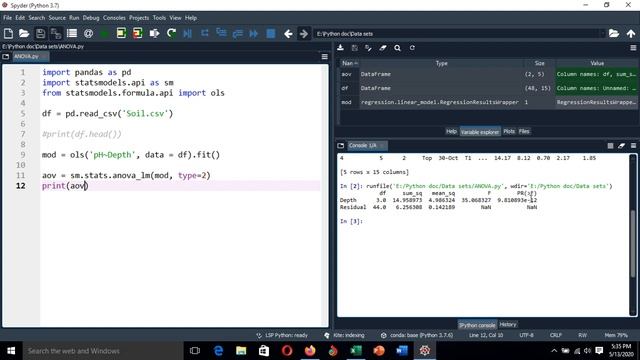640x360 pixels.
Task: Run the file with green play icon
Action: click(104, 33)
